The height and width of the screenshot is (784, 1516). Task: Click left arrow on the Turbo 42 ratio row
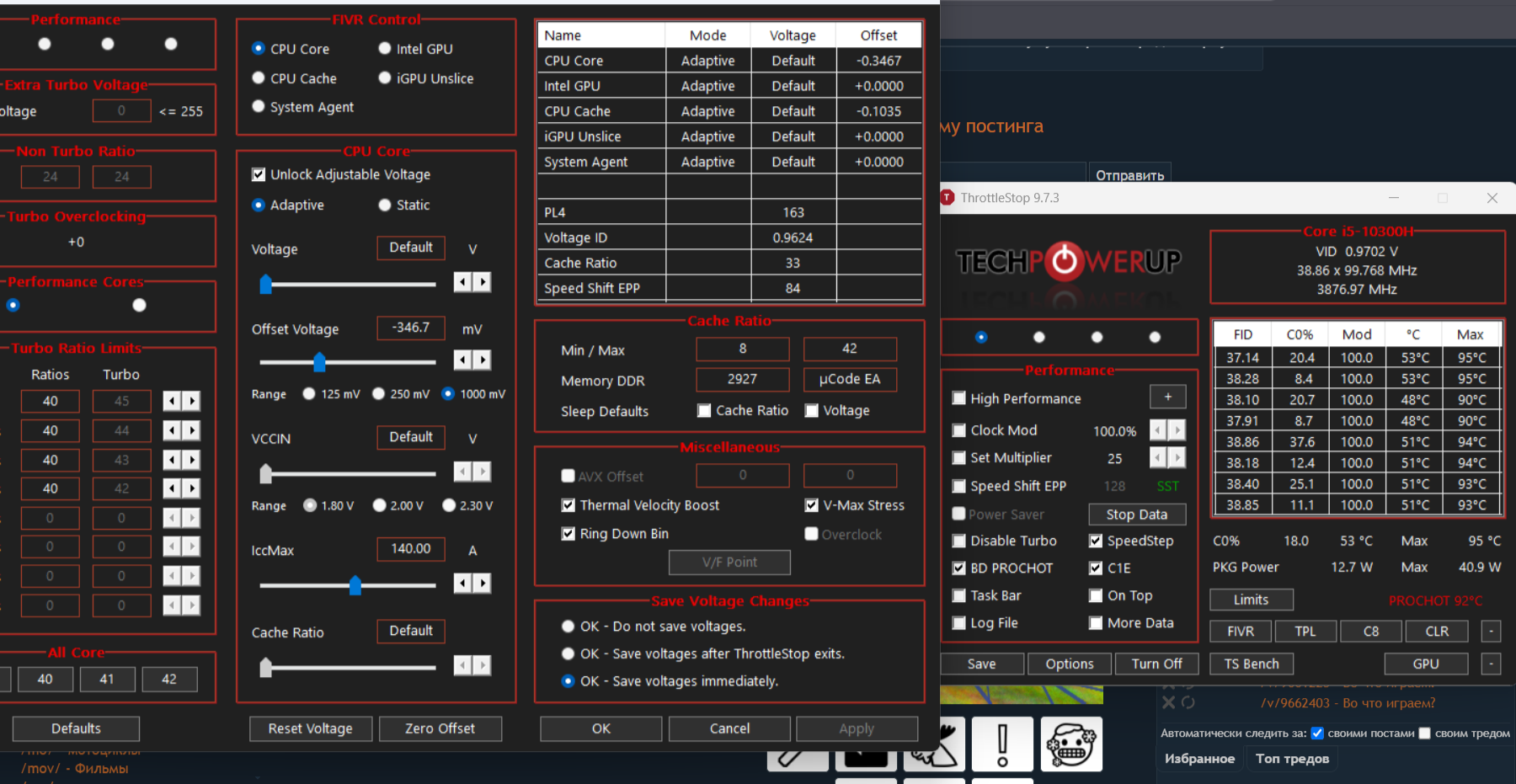point(172,488)
